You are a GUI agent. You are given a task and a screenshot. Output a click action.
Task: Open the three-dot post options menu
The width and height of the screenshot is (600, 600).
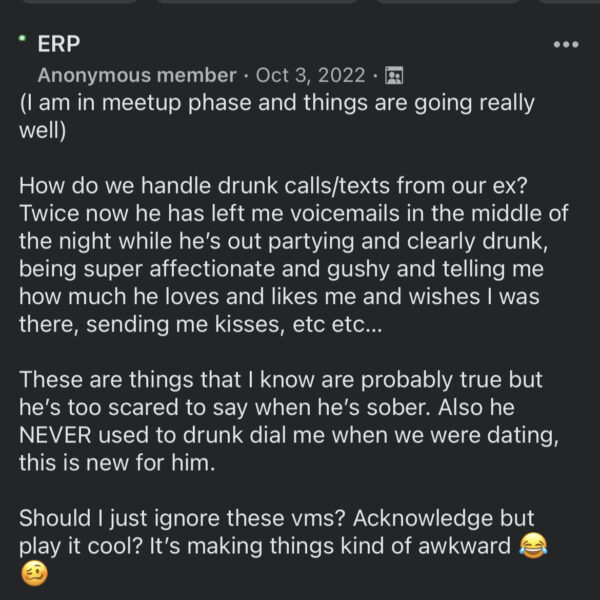click(x=566, y=44)
